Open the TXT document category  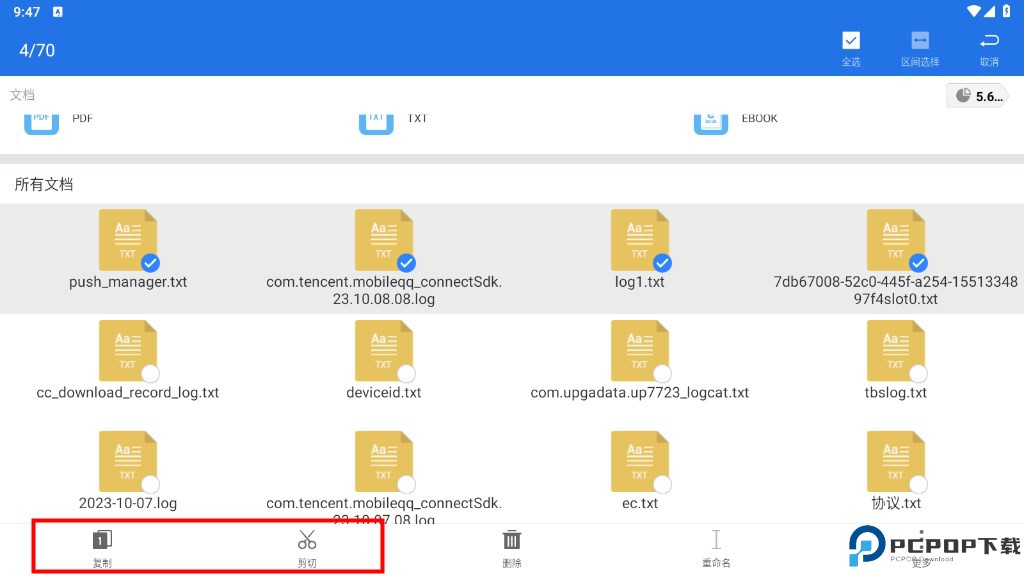tap(377, 119)
